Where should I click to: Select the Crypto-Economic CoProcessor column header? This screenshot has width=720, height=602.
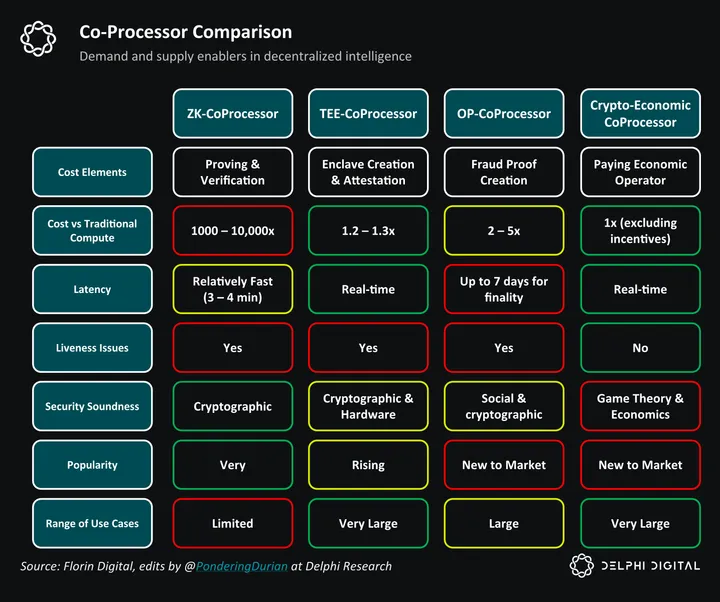coord(640,114)
